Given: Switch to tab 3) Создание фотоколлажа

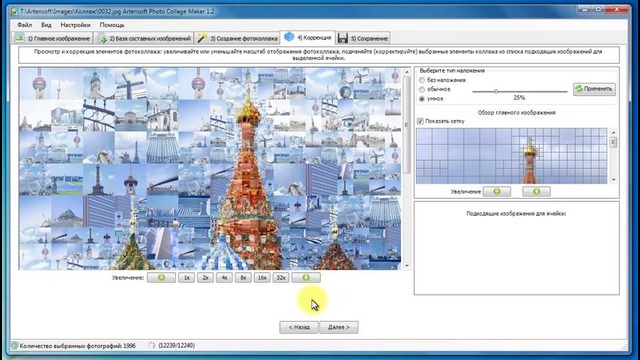Looking at the screenshot, I should tap(238, 38).
